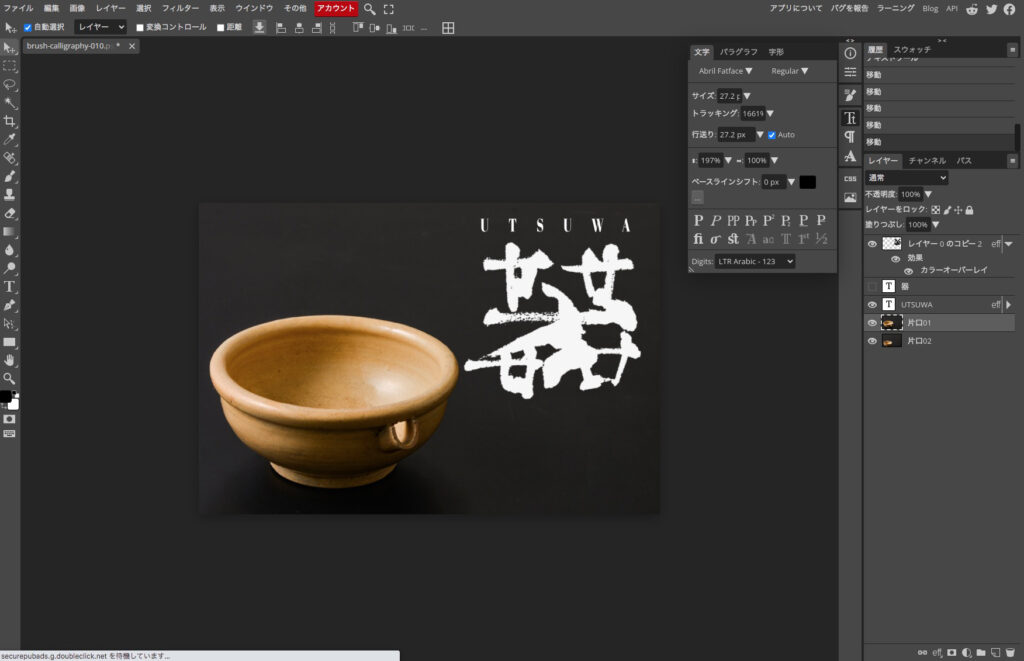The image size is (1024, 661).
Task: Click the red アカウント button
Action: [x=336, y=8]
